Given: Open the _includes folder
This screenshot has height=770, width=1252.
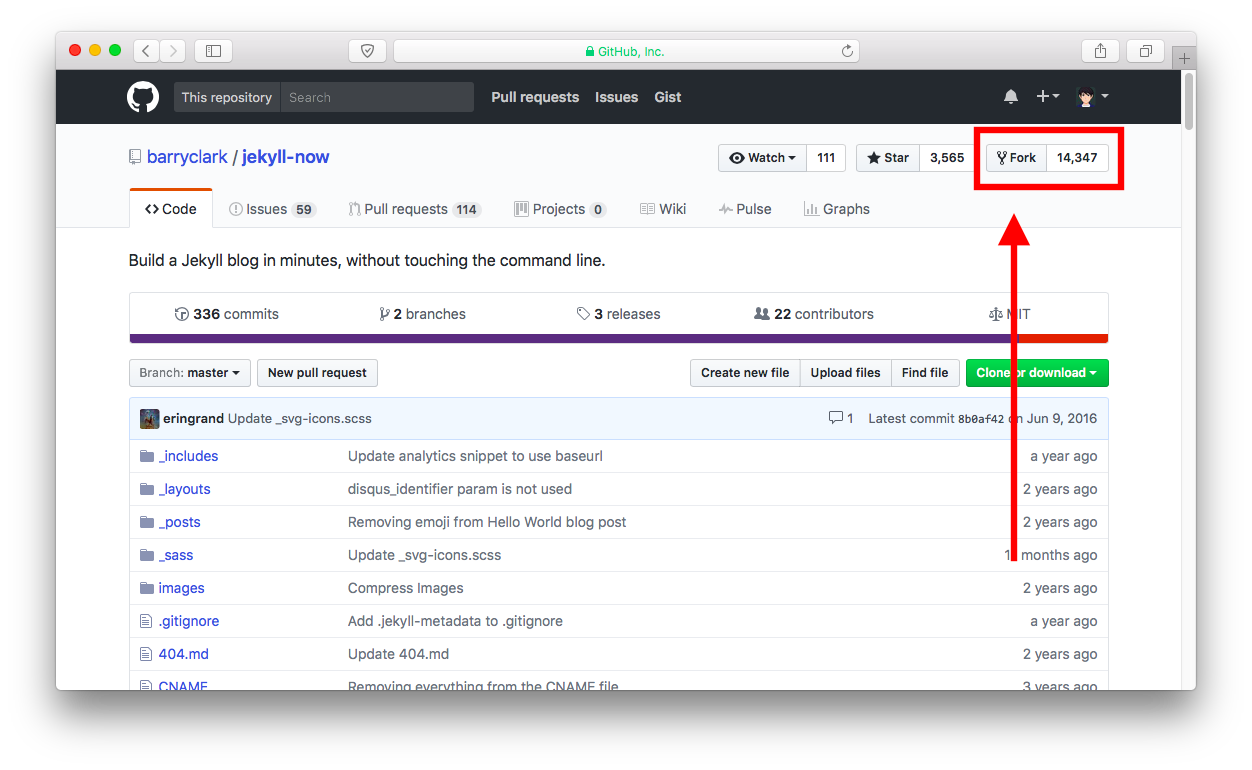Looking at the screenshot, I should pos(188,456).
